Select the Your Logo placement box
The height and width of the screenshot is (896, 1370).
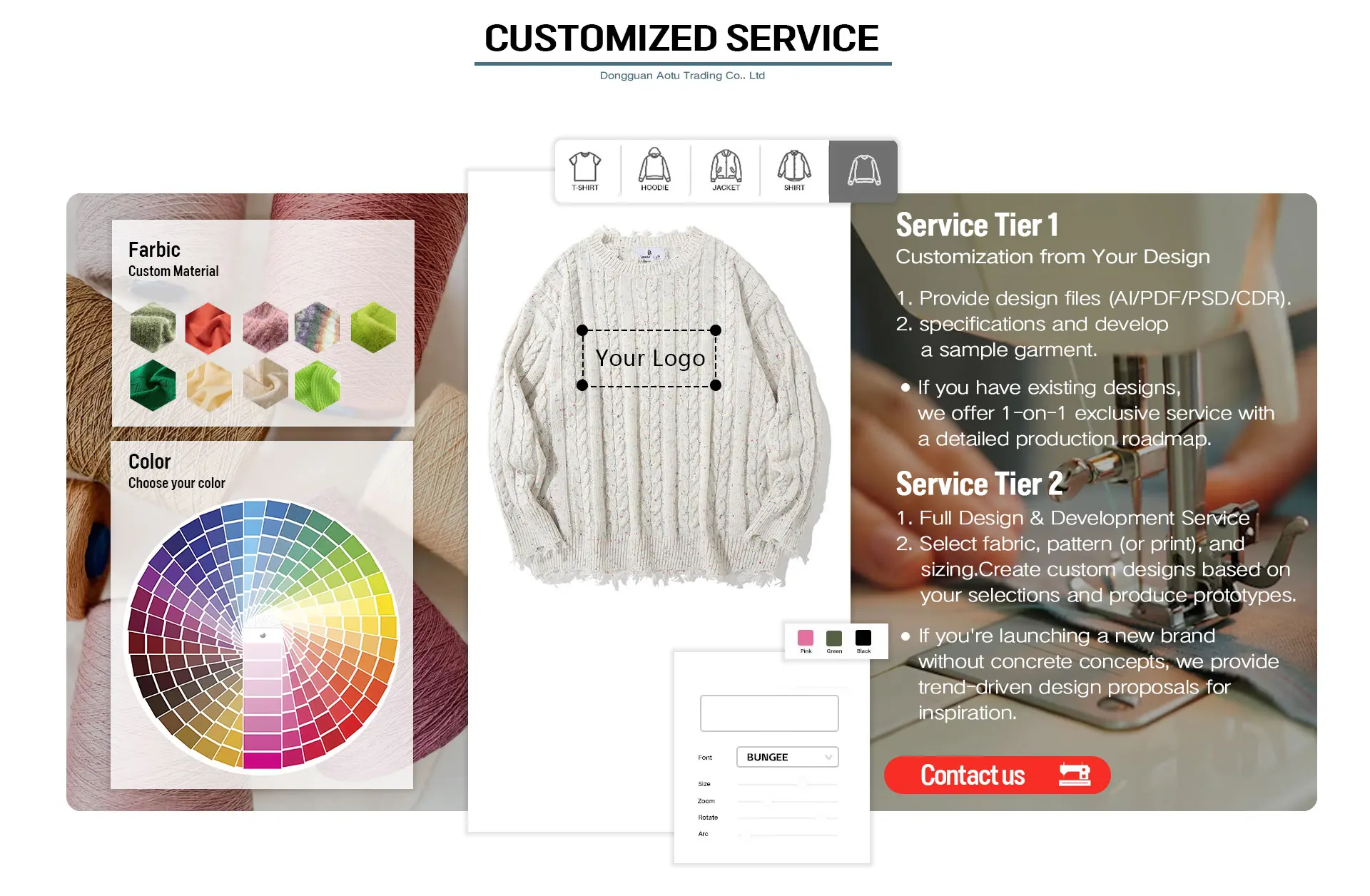(x=649, y=358)
